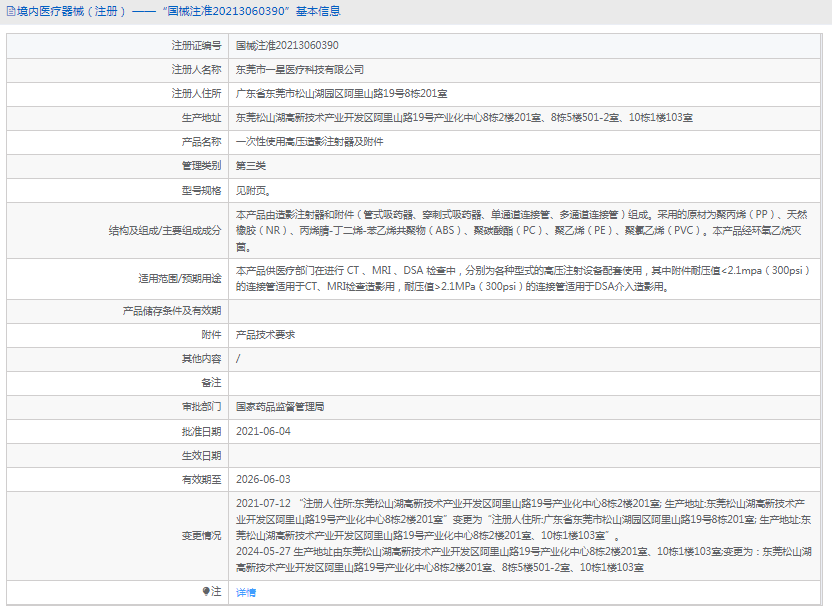The height and width of the screenshot is (614, 832).
Task: Click the 结构及组成 description text
Action: [x=521, y=230]
